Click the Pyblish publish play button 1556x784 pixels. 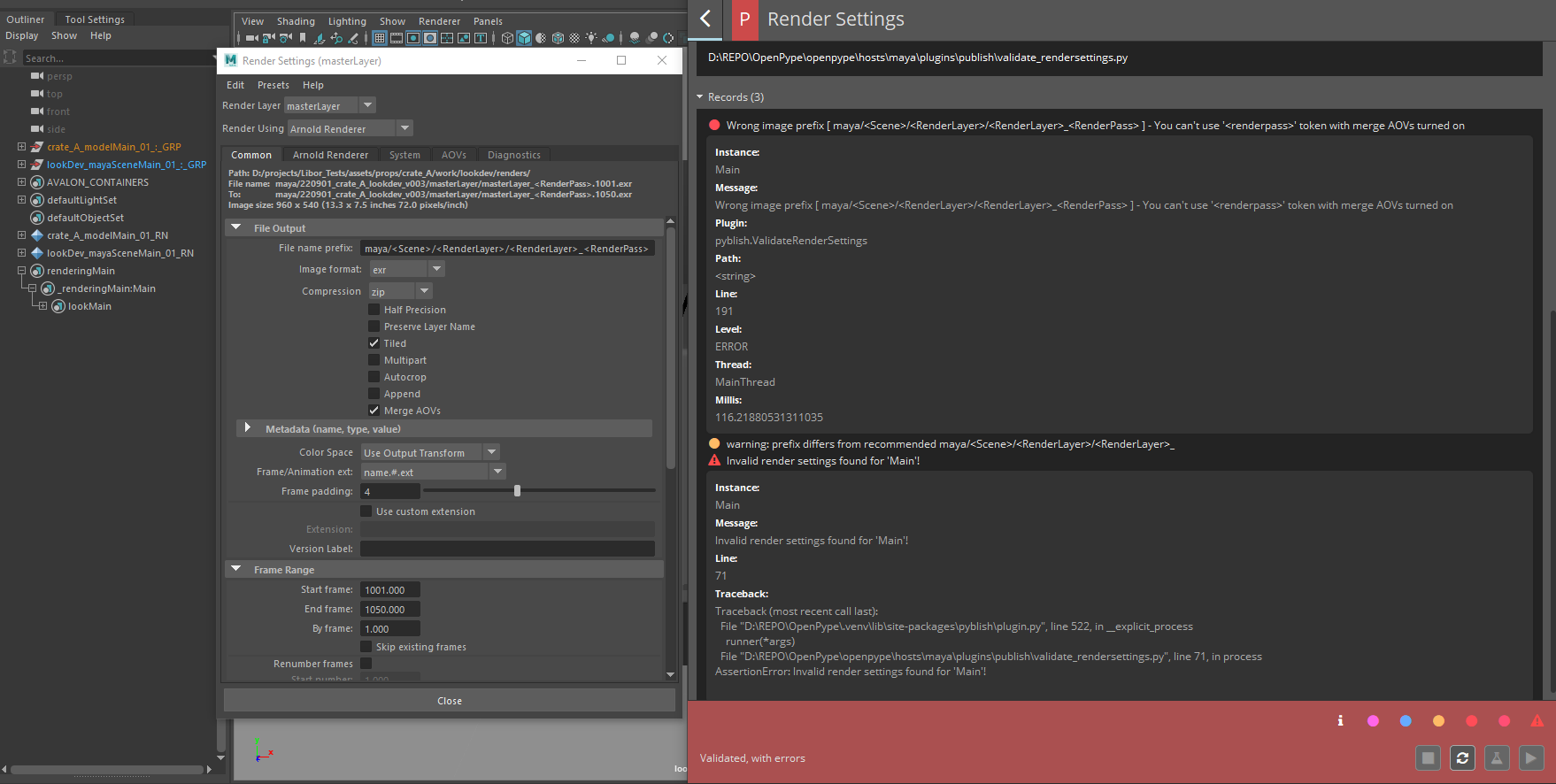point(1531,757)
